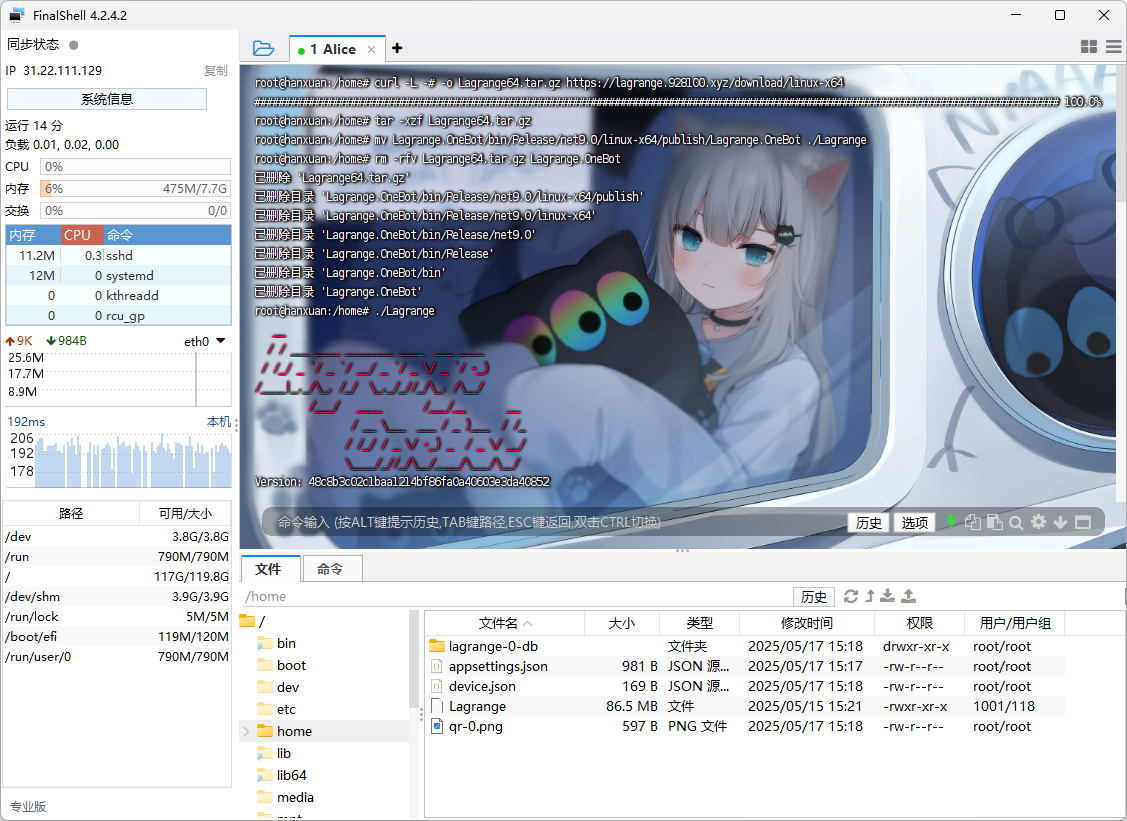Image resolution: width=1127 pixels, height=821 pixels.
Task: Expand the home folder tree node
Action: [247, 731]
